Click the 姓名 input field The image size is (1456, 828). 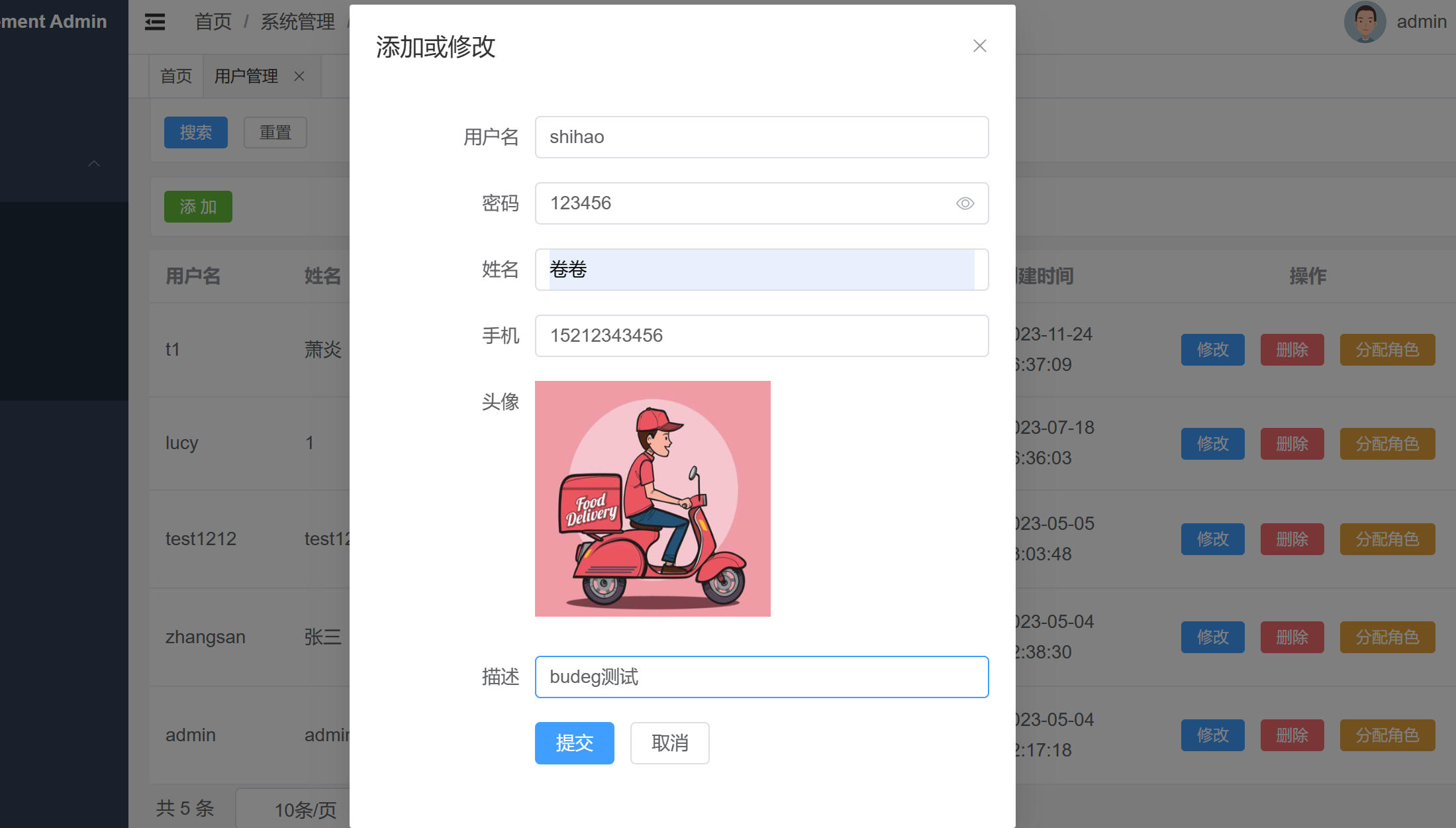[761, 270]
